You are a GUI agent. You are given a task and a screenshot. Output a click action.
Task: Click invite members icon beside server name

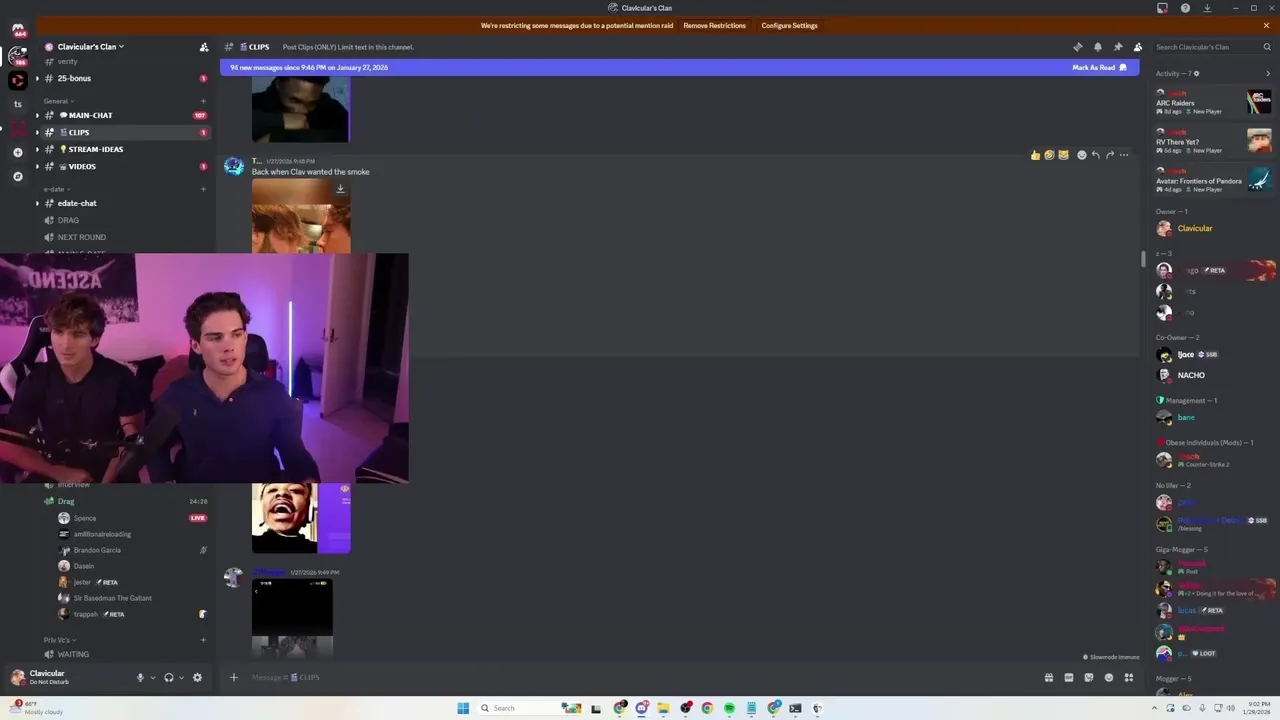pos(204,47)
